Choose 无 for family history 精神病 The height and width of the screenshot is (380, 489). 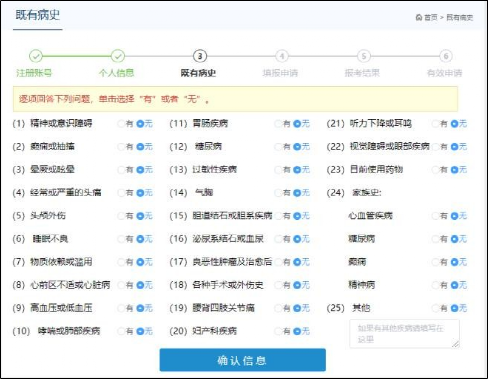click(x=454, y=285)
